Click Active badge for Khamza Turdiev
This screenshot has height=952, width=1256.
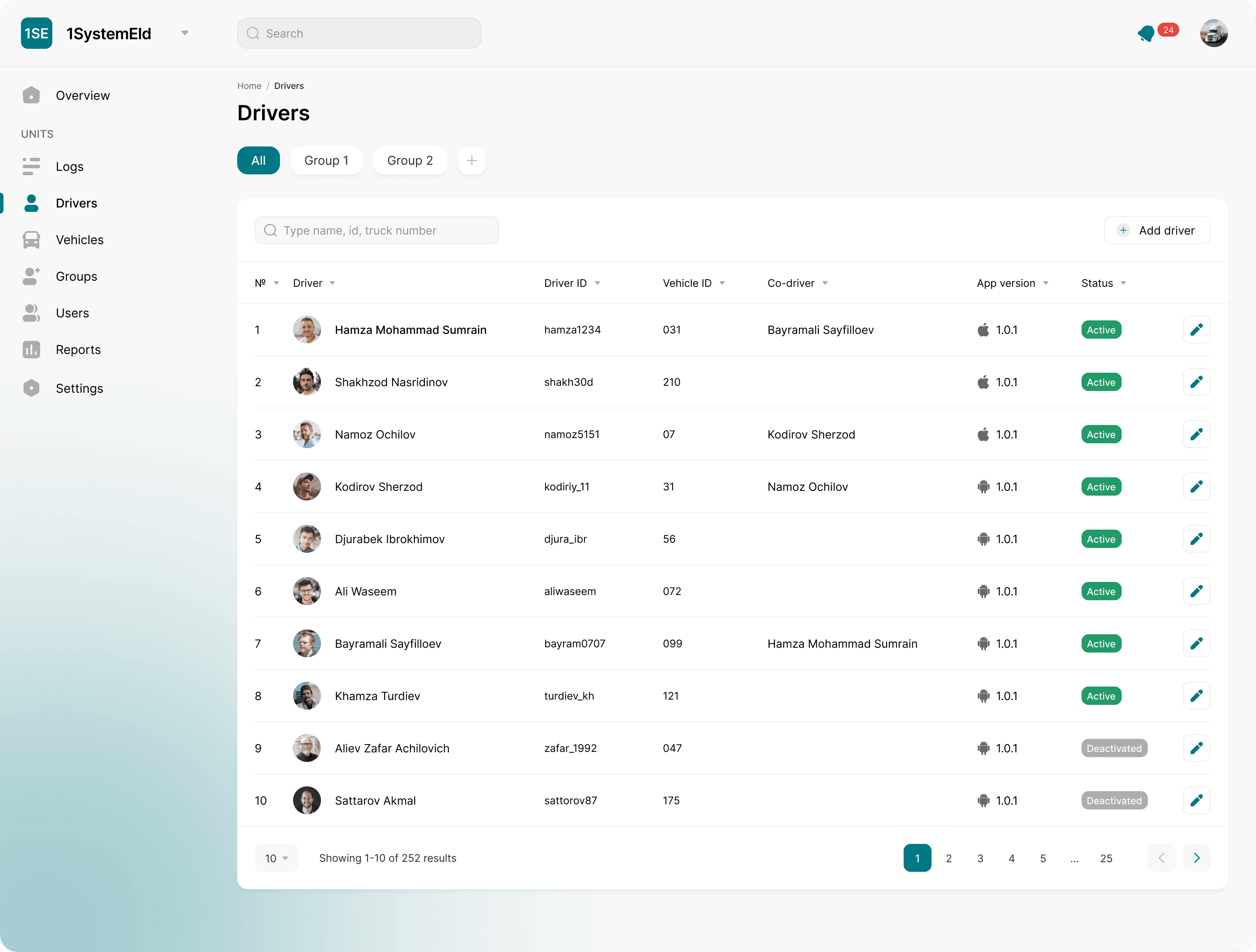click(1101, 696)
